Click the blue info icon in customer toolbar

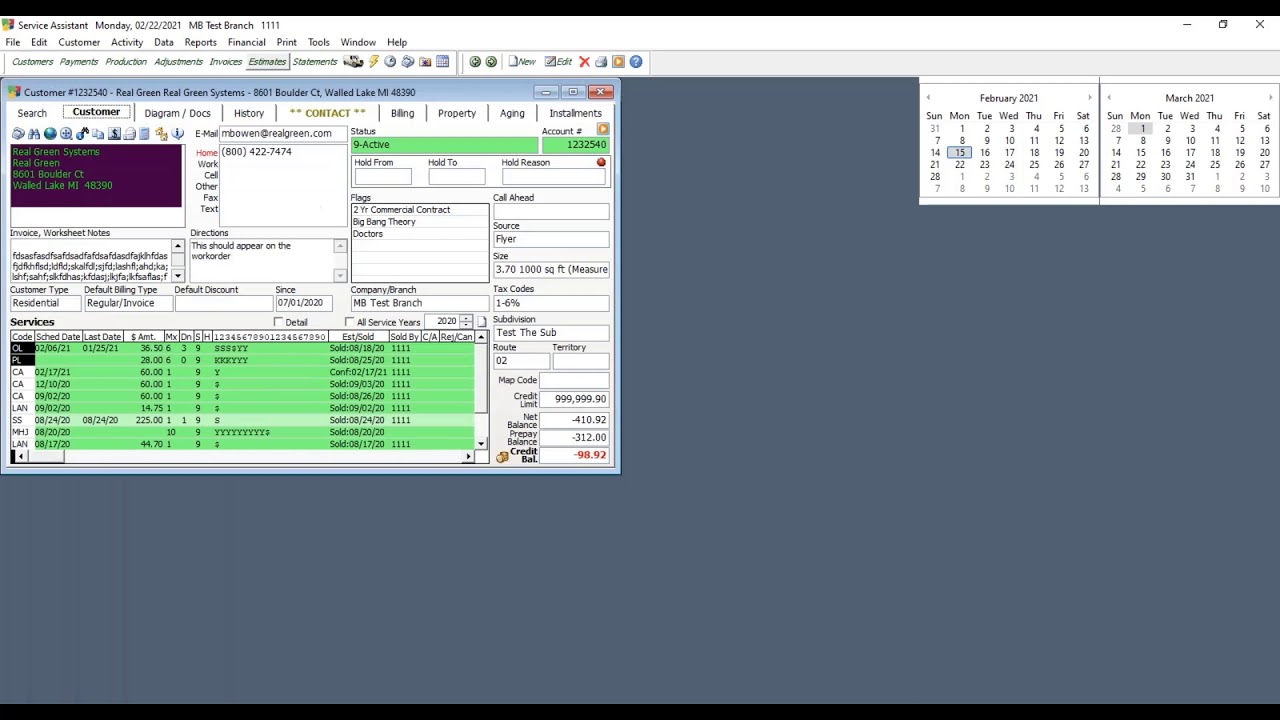pyautogui.click(x=178, y=134)
